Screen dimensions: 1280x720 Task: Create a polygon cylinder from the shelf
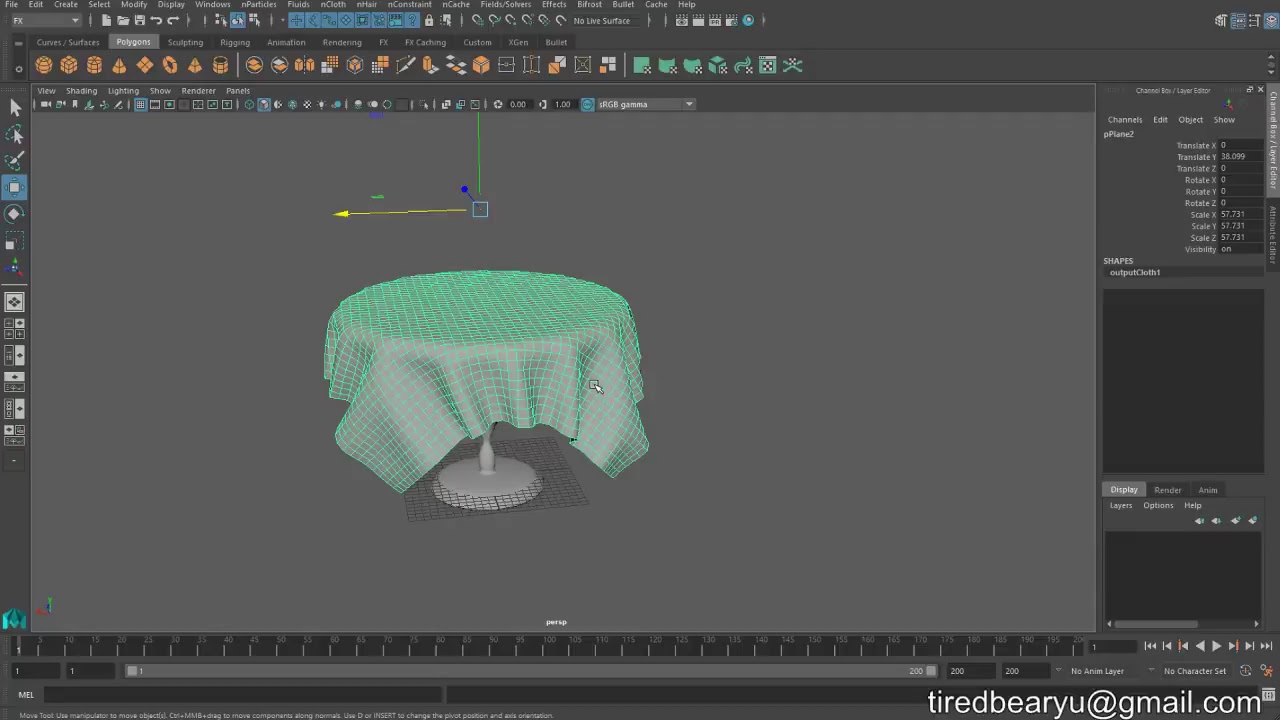pyautogui.click(x=94, y=65)
